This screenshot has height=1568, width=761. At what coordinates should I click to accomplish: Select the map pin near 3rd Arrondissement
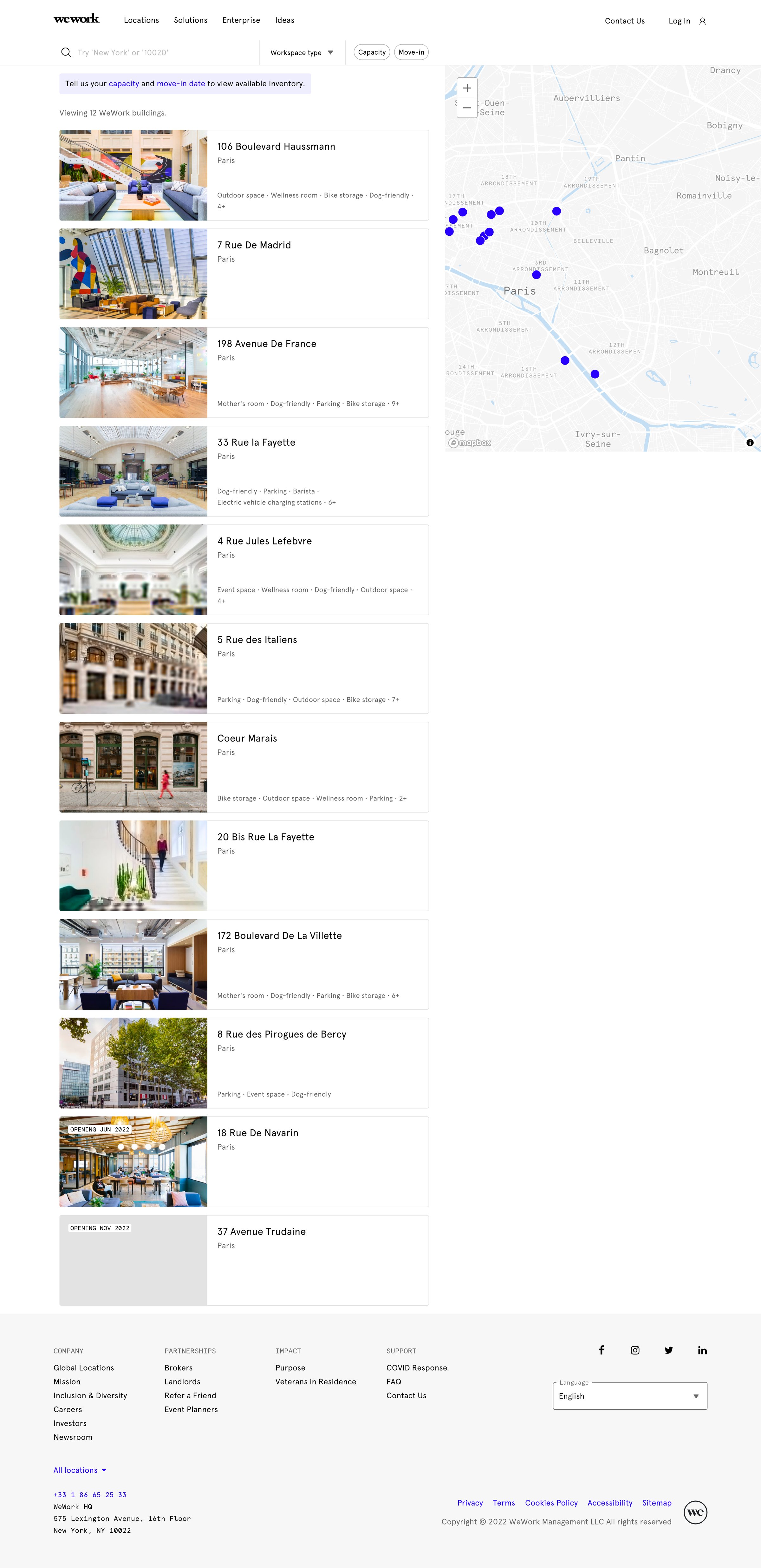click(537, 275)
